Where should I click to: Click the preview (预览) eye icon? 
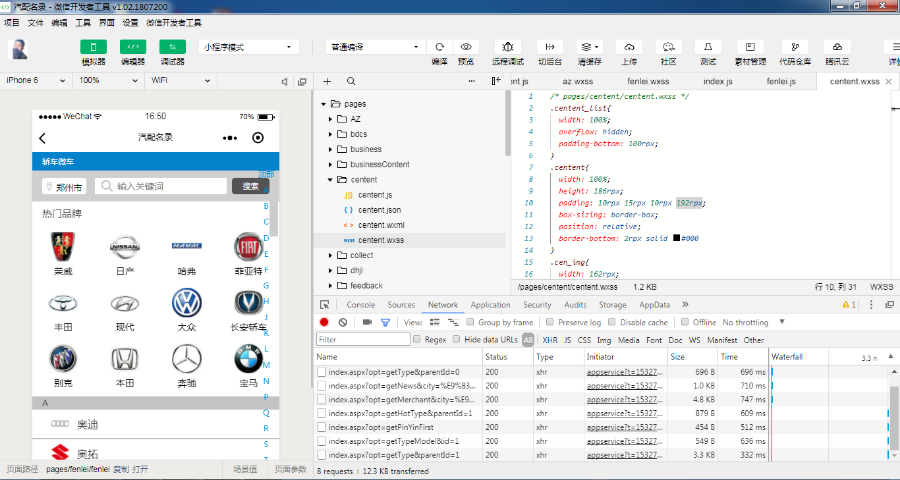[466, 47]
